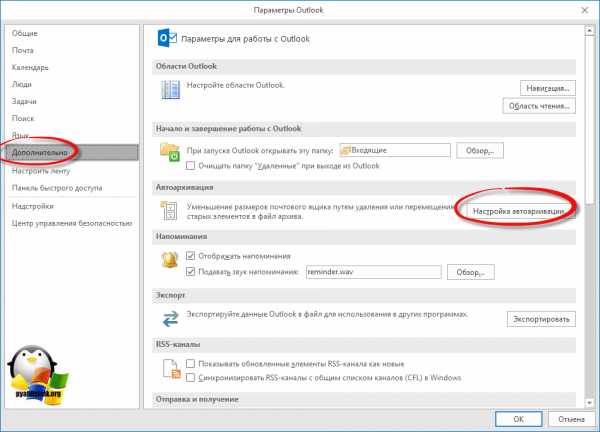Open "Настроить ленту" category
Viewport: 600px width, 432px height.
point(41,171)
